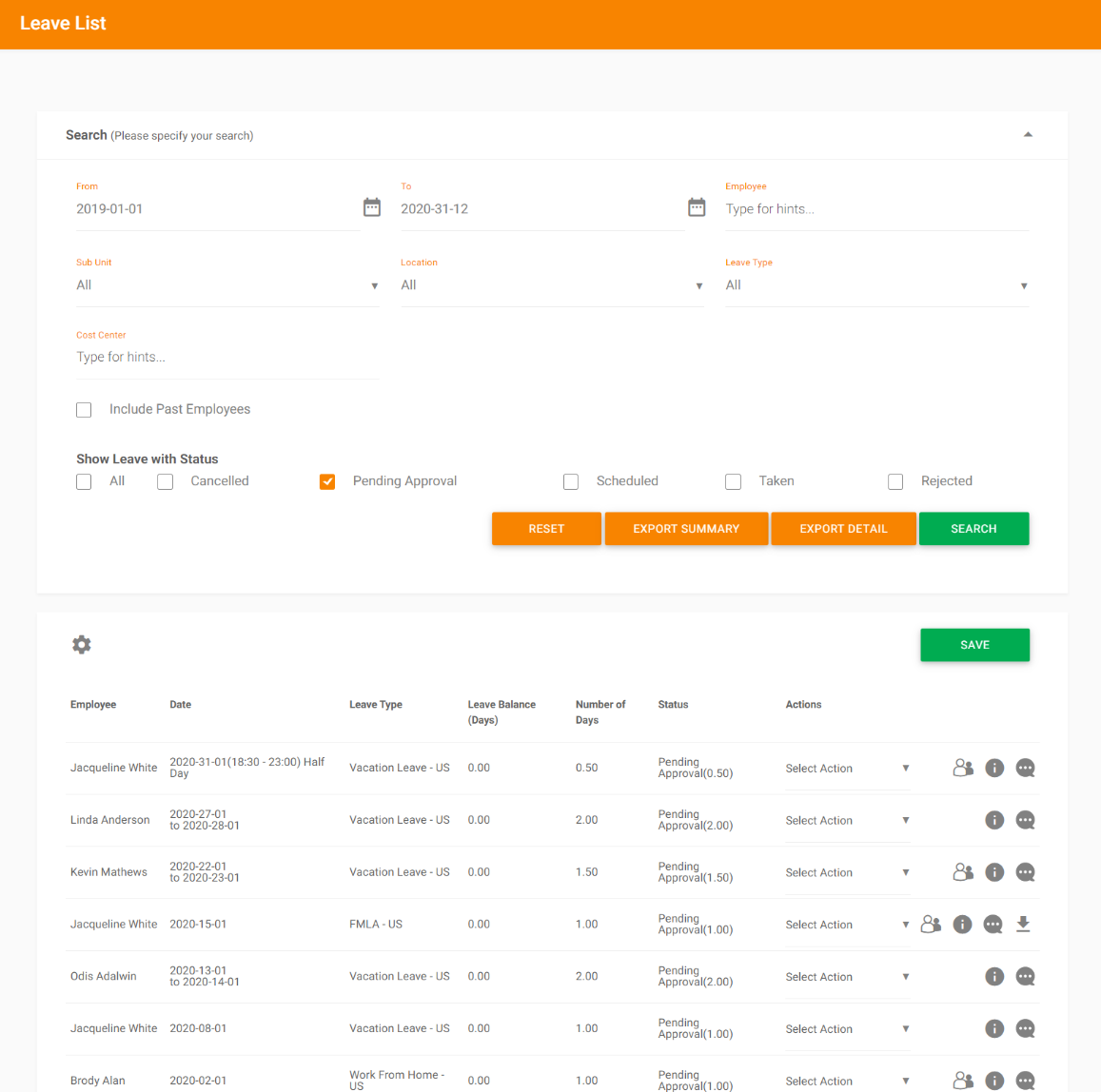1101x1092 pixels.
Task: Open comments for the 2020-31-01 leave row
Action: pos(1025,768)
